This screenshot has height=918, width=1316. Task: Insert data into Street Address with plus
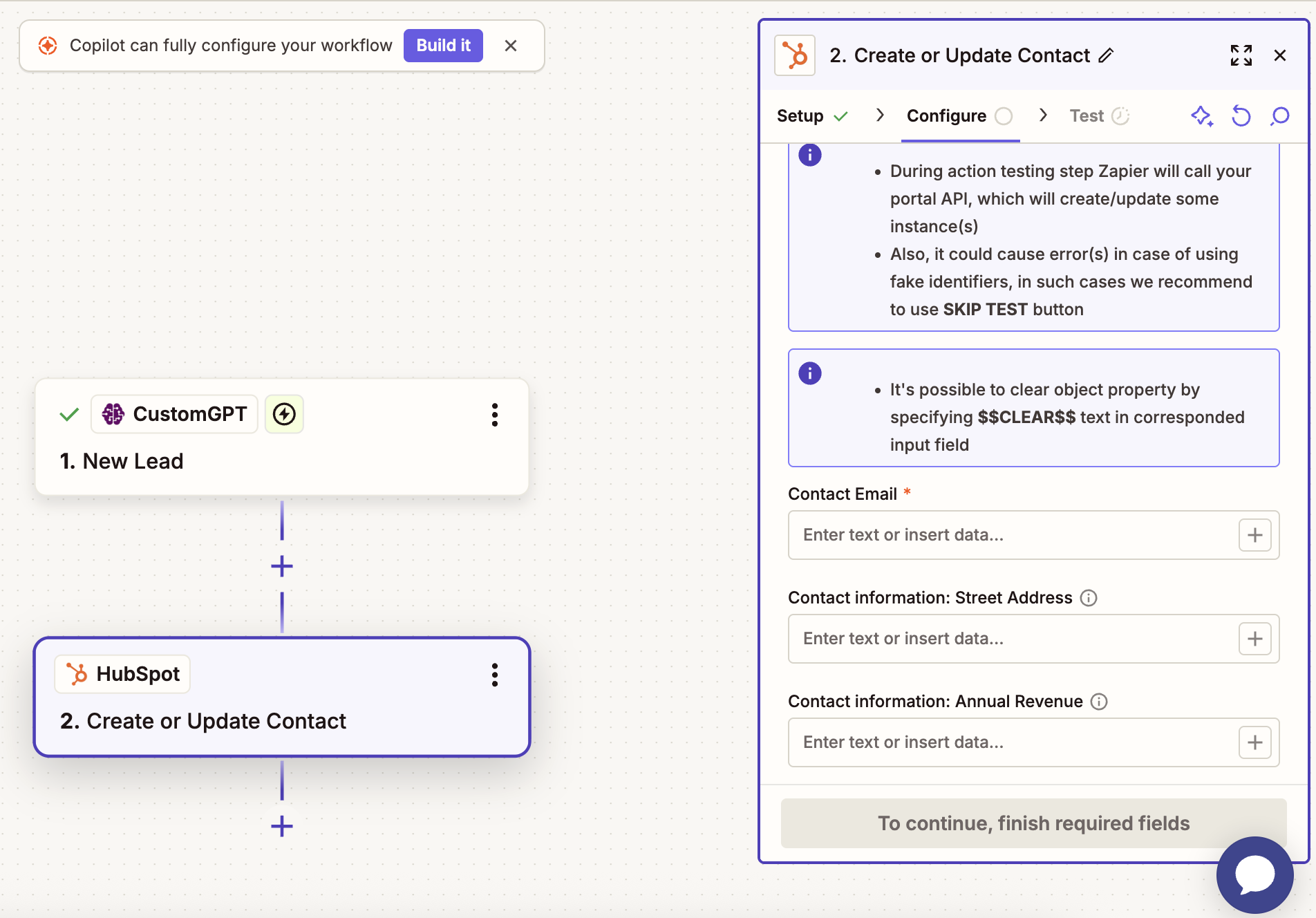[x=1255, y=639]
